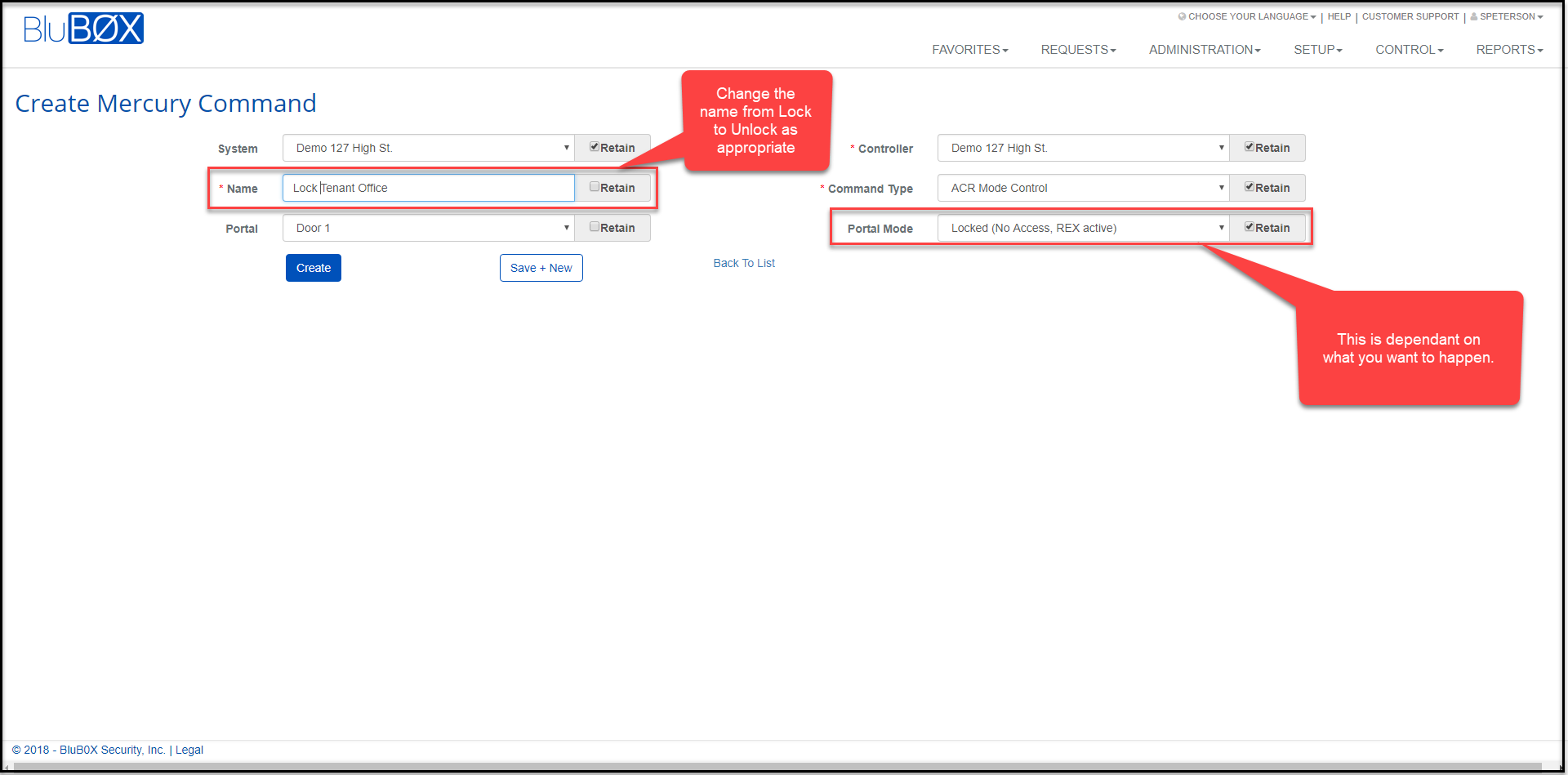
Task: Open Choose Your Language dropdown
Action: coord(1252,16)
